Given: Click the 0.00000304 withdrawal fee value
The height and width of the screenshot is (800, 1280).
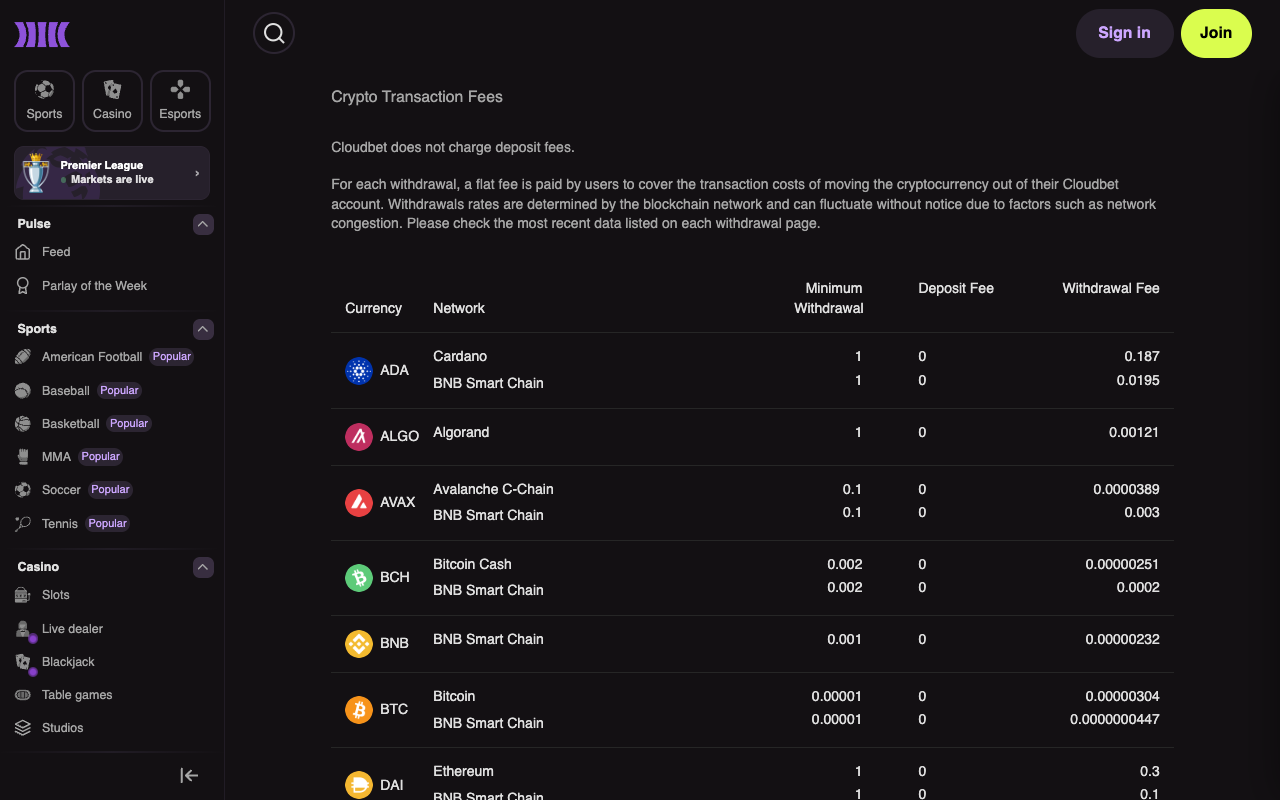Looking at the screenshot, I should click(x=1123, y=696).
